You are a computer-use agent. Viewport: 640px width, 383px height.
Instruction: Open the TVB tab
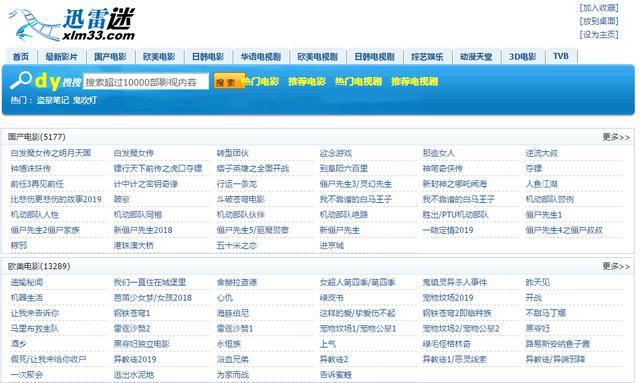[x=561, y=56]
